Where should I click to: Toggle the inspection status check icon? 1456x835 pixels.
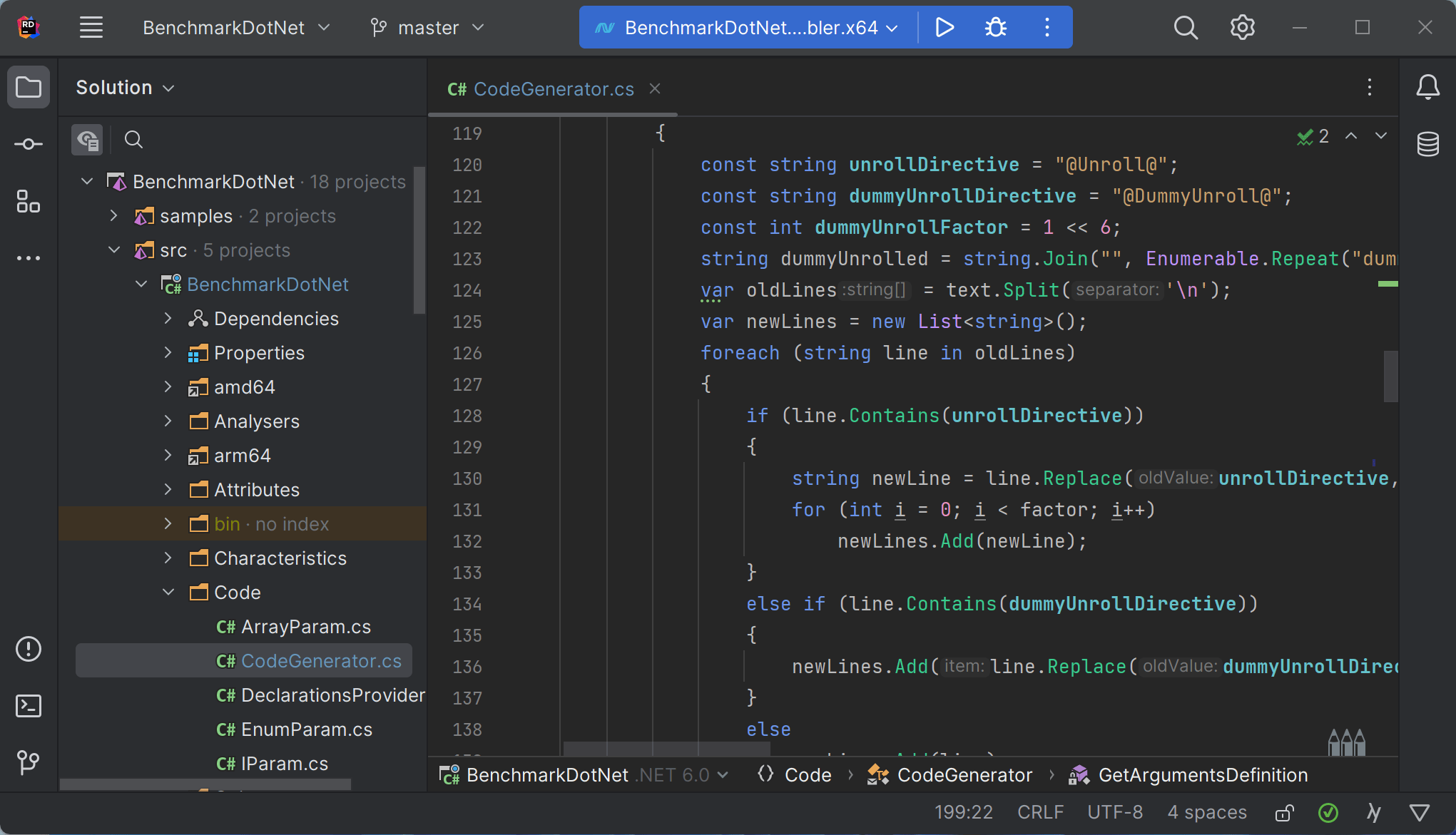coord(1328,813)
